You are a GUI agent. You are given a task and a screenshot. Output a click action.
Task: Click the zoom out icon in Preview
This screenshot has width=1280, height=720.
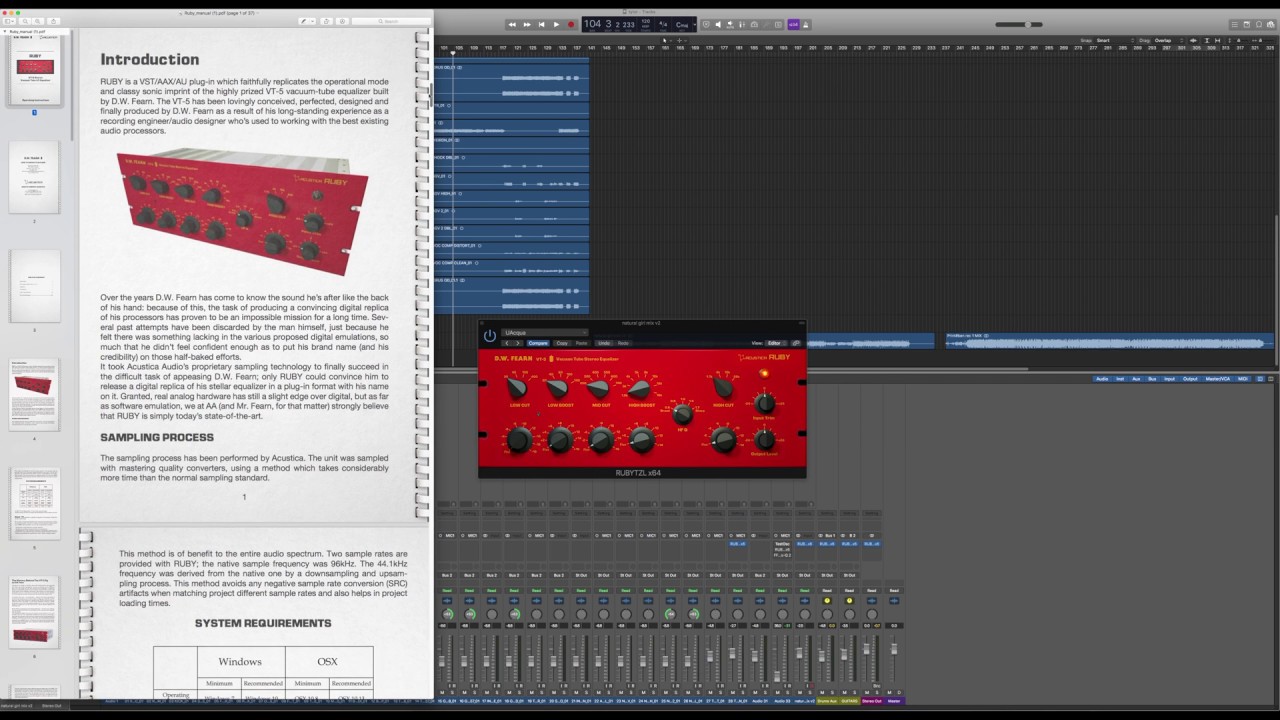click(25, 21)
